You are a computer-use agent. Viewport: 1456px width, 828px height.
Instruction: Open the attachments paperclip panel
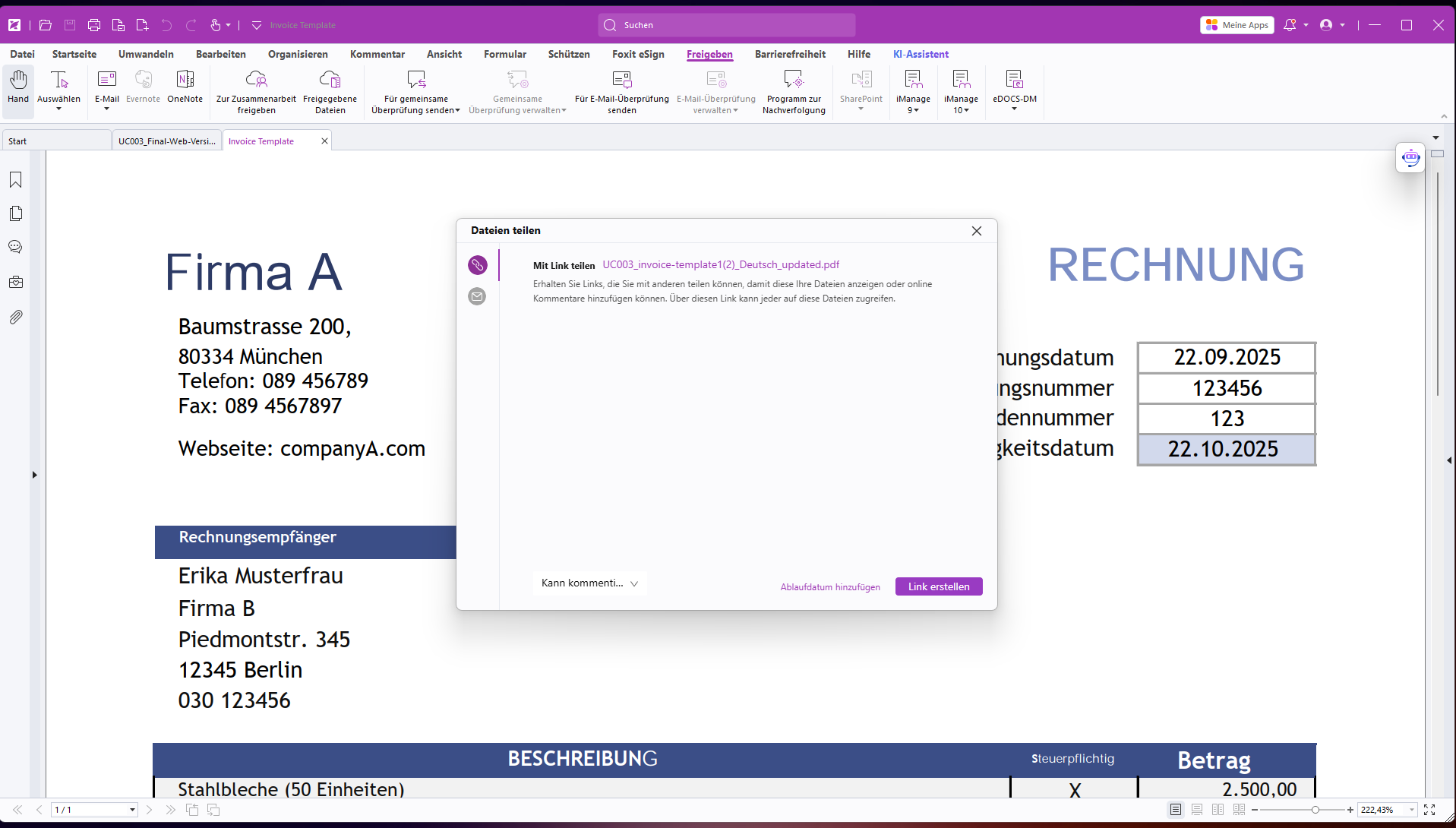click(x=16, y=317)
